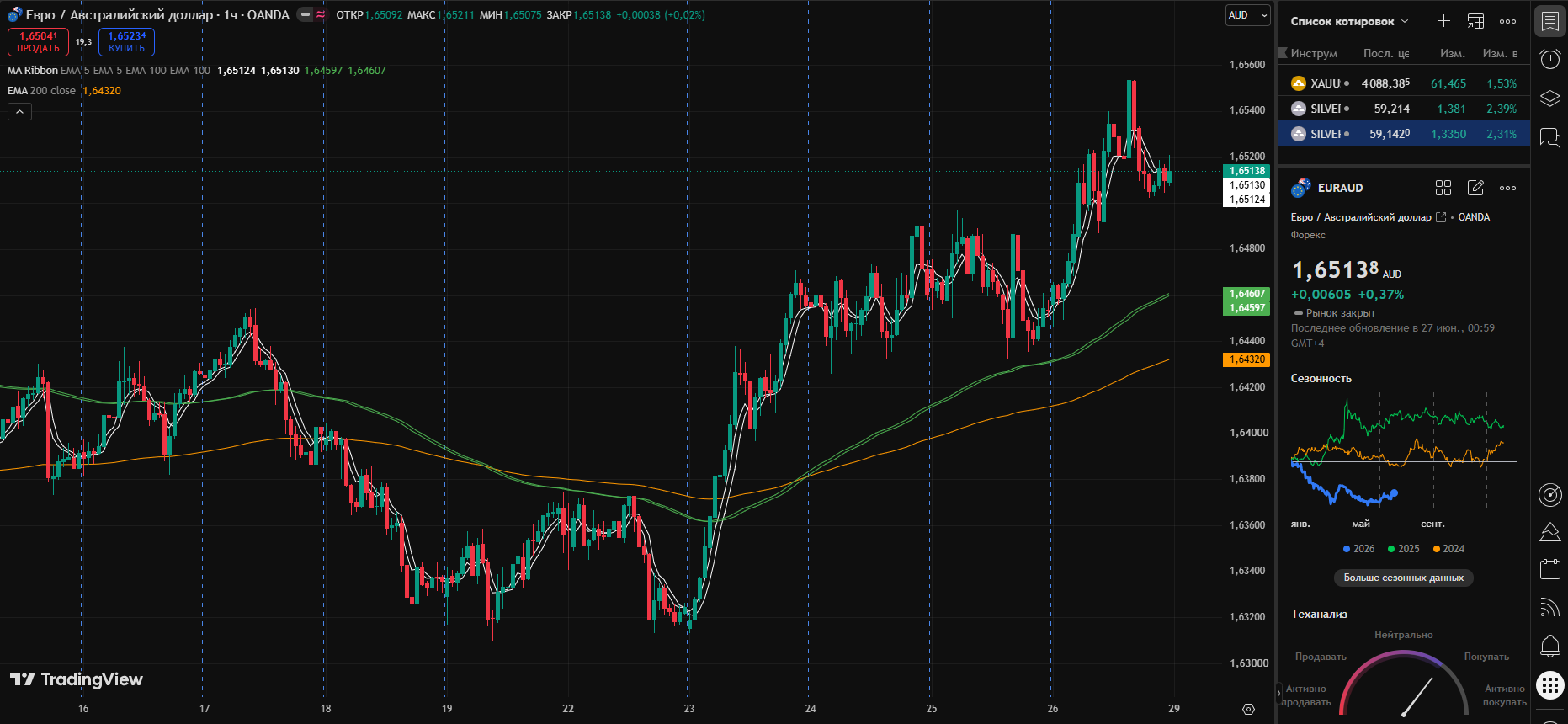Click Больше сезонных данных button
1568x724 pixels.
tap(1403, 578)
